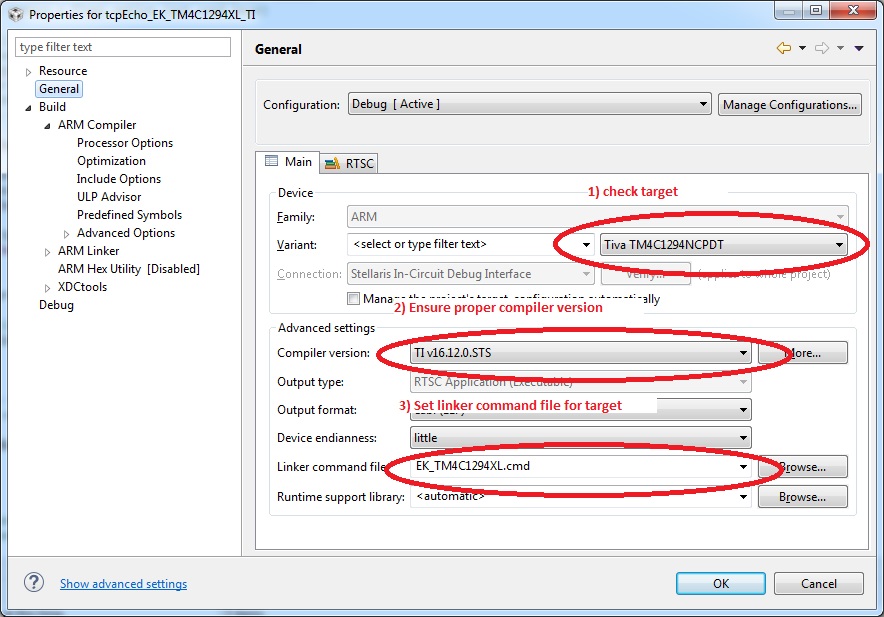Image resolution: width=884 pixels, height=617 pixels.
Task: Select the Resource tree item label
Action: [x=63, y=71]
